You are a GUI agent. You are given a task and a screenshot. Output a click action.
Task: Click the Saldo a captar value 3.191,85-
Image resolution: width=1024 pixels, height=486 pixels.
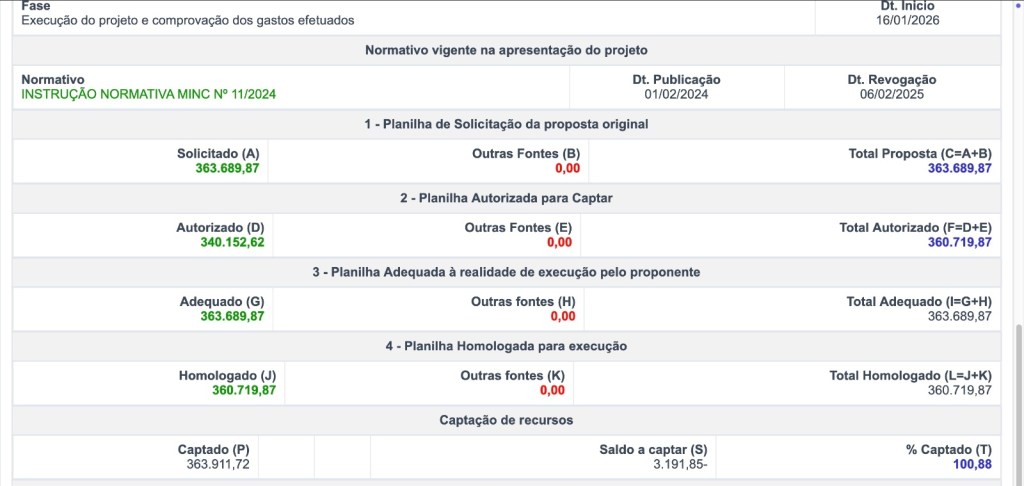tap(680, 465)
